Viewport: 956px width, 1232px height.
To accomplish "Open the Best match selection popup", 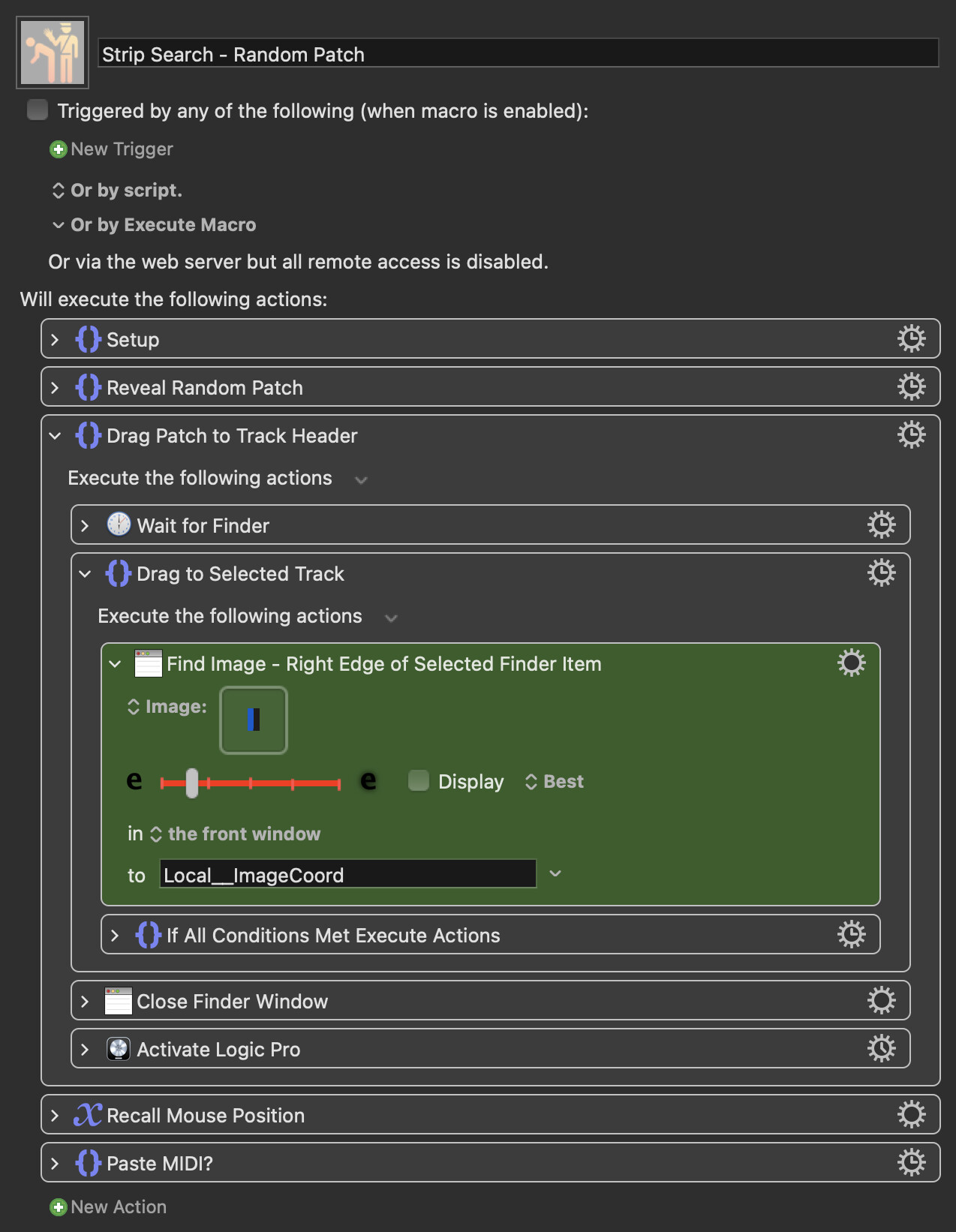I will click(x=555, y=782).
